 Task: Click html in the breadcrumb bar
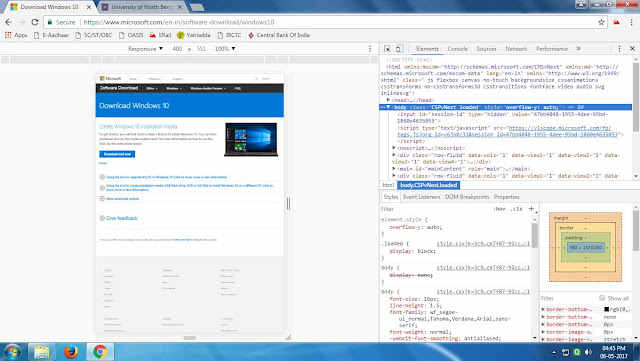[388, 185]
